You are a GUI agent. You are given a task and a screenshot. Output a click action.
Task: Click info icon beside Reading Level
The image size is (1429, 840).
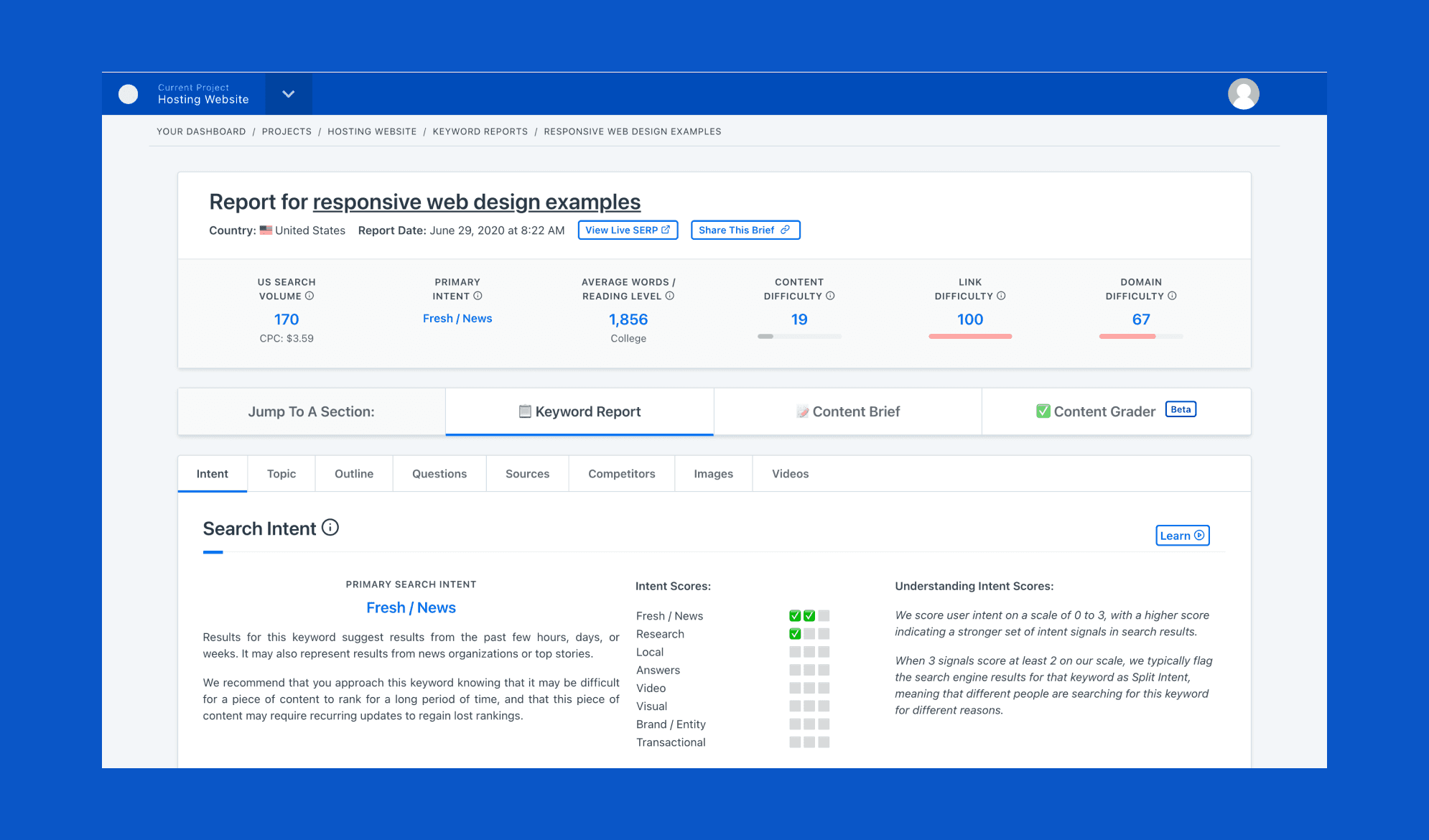(669, 296)
